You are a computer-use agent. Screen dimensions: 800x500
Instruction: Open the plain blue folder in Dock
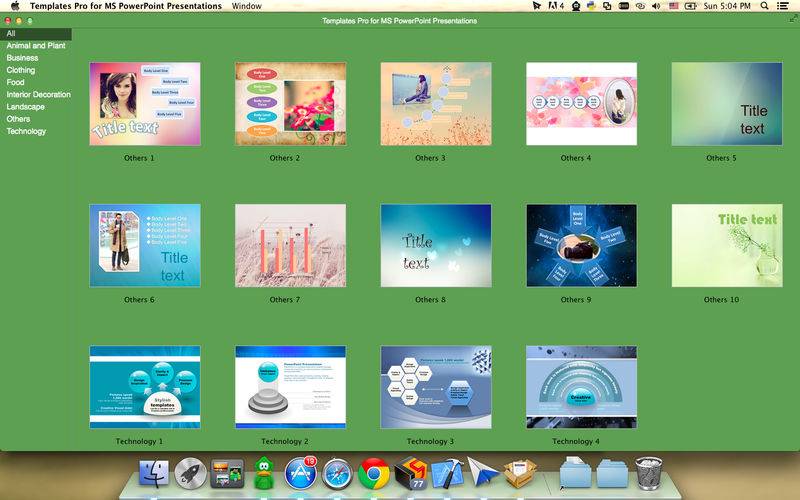point(612,473)
